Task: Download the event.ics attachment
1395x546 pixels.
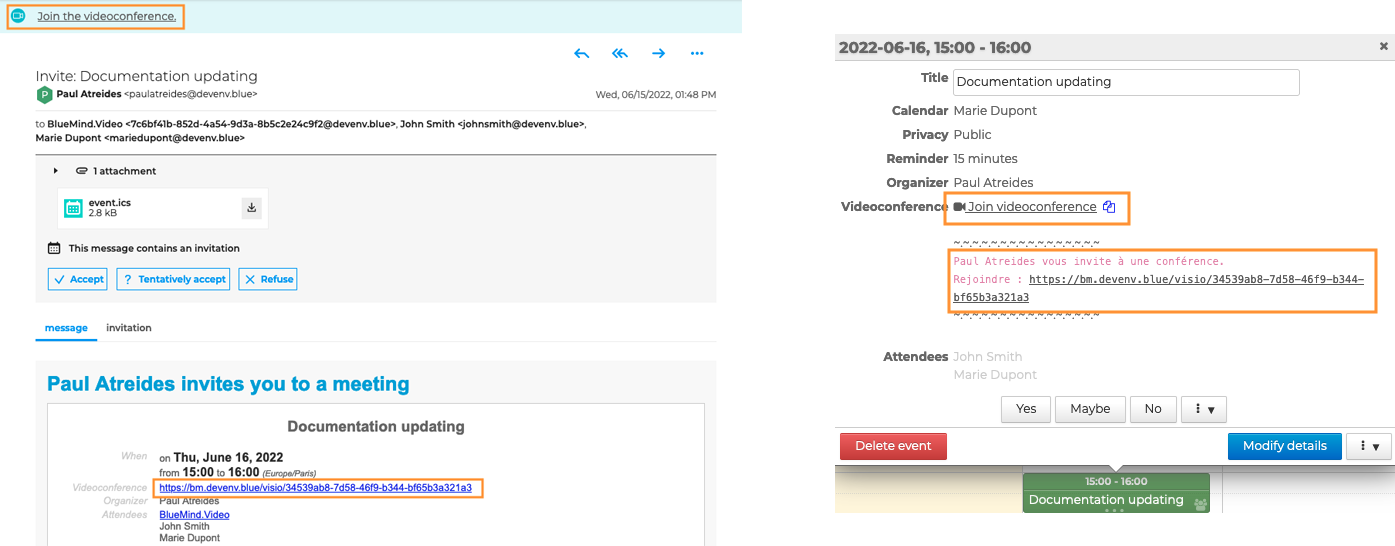Action: coord(252,208)
